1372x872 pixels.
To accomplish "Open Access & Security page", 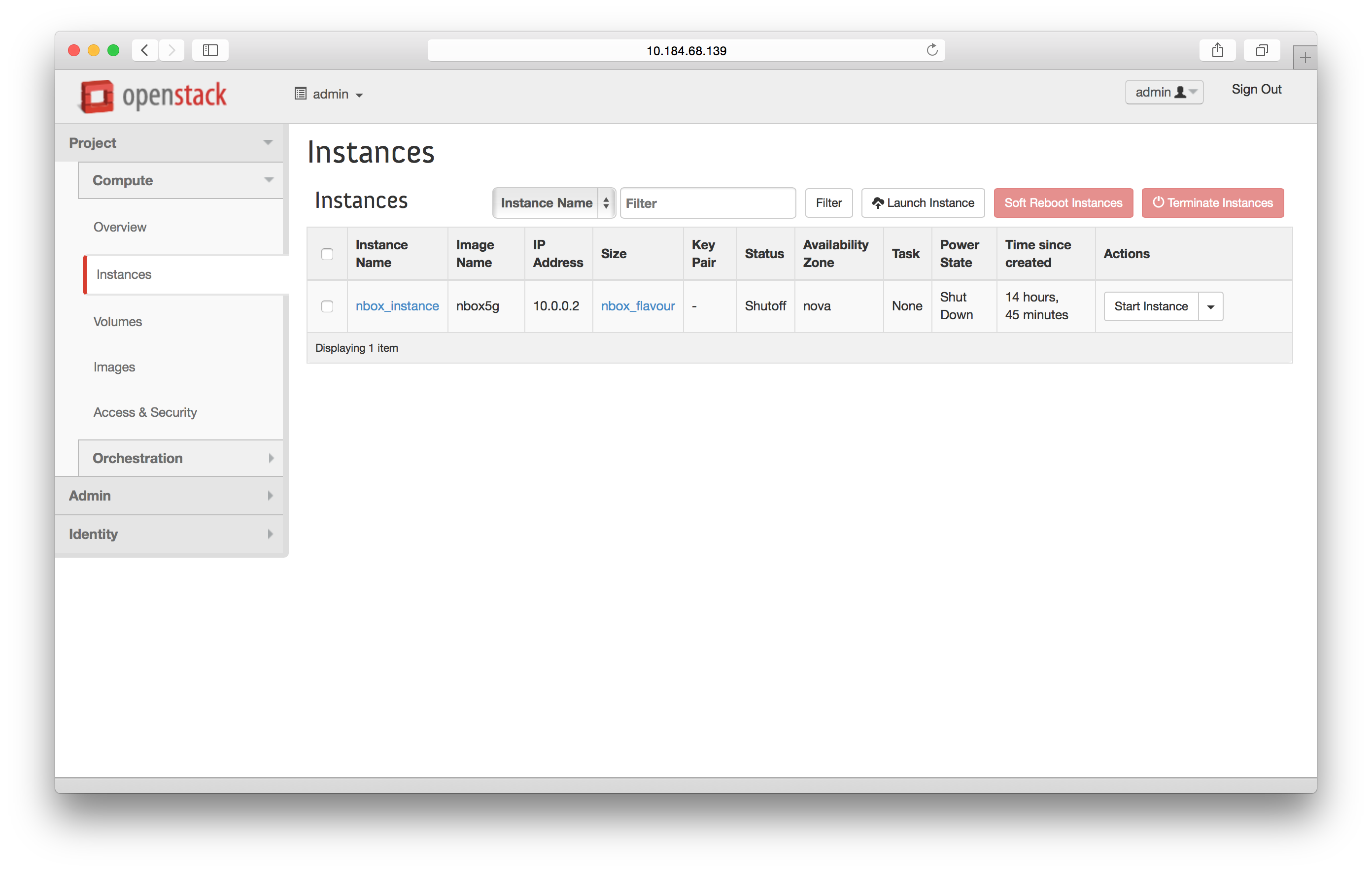I will pos(145,412).
